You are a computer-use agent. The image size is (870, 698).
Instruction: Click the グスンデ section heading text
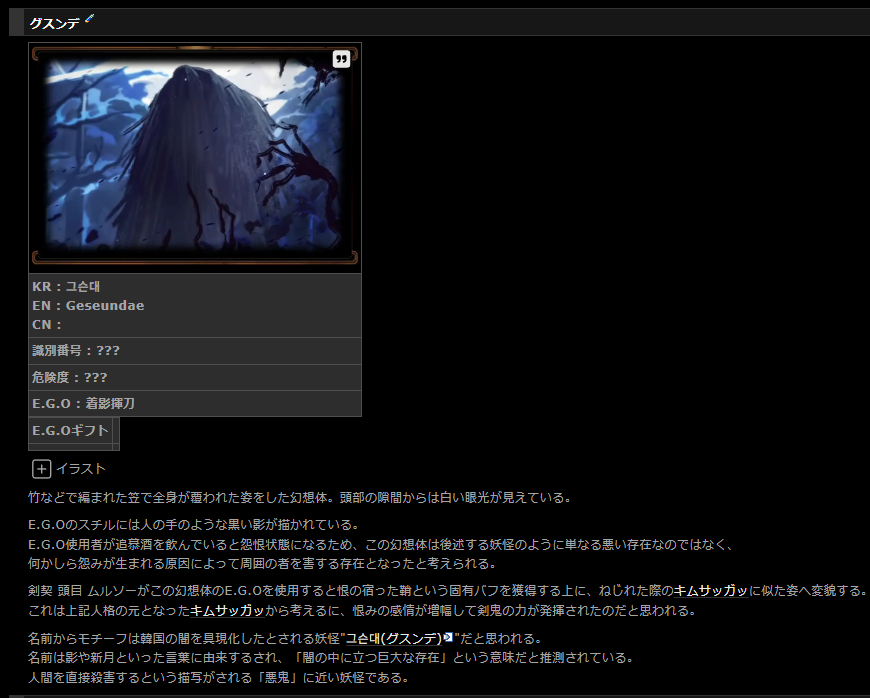click(x=54, y=23)
